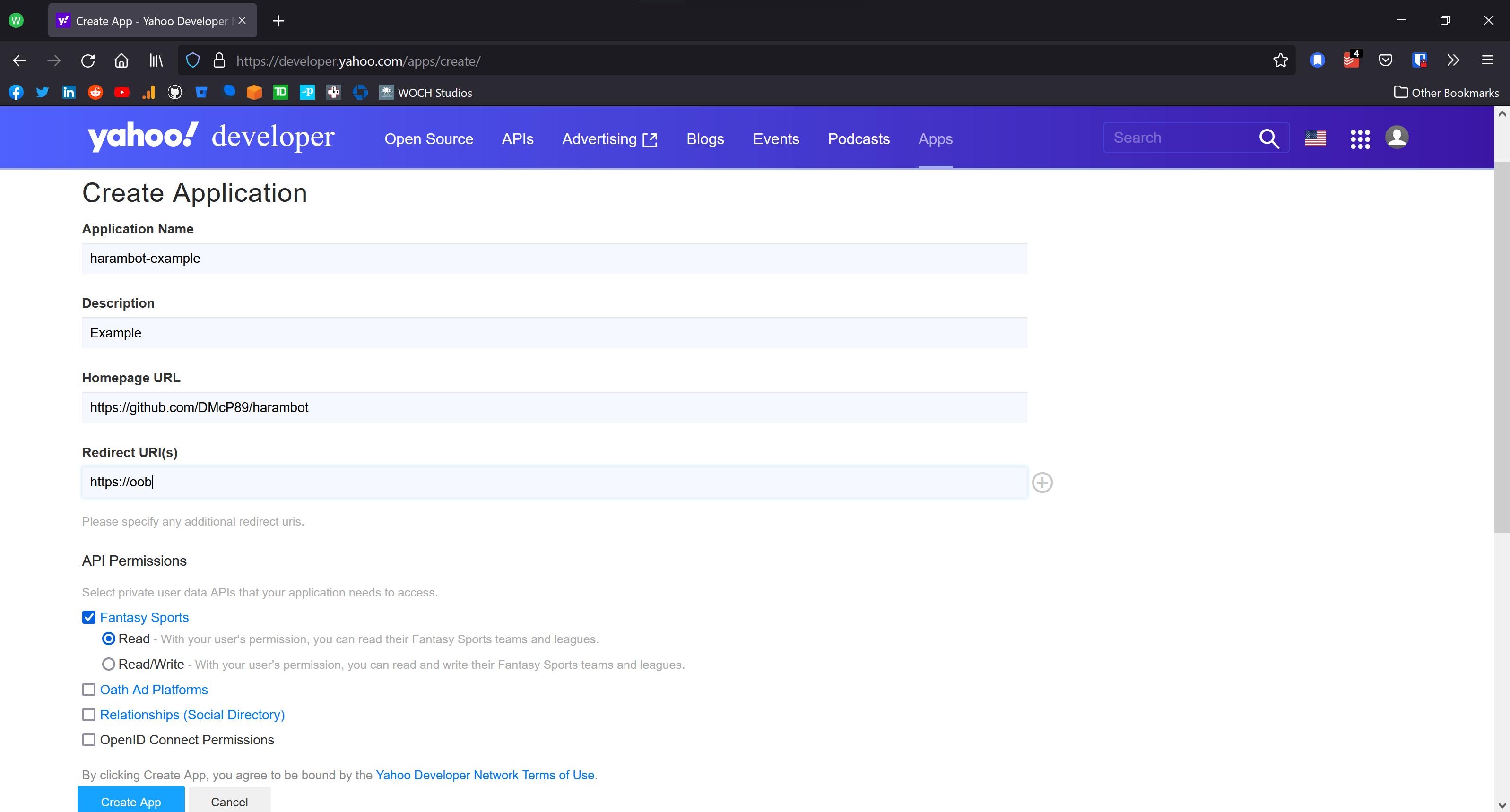Click the Create App button
Image resolution: width=1510 pixels, height=812 pixels.
(130, 801)
